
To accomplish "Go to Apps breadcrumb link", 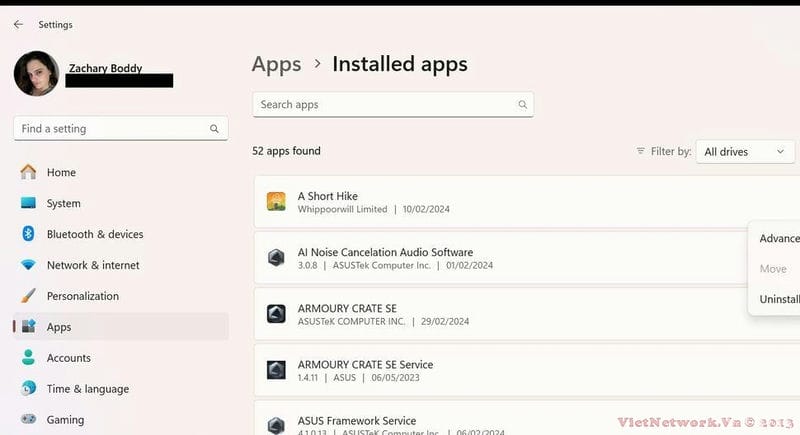I will click(x=277, y=64).
